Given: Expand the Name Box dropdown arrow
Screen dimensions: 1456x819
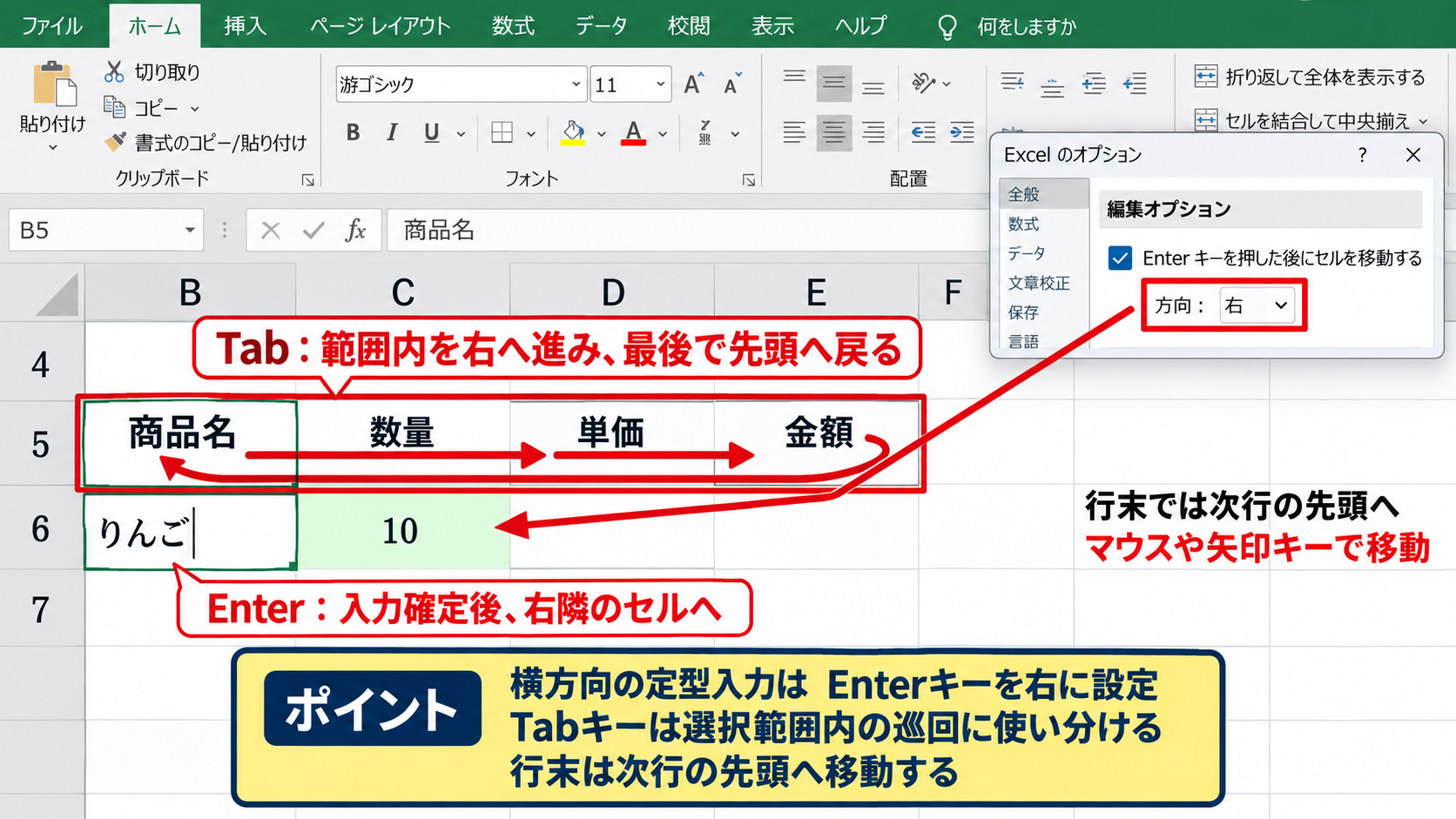Looking at the screenshot, I should (190, 231).
